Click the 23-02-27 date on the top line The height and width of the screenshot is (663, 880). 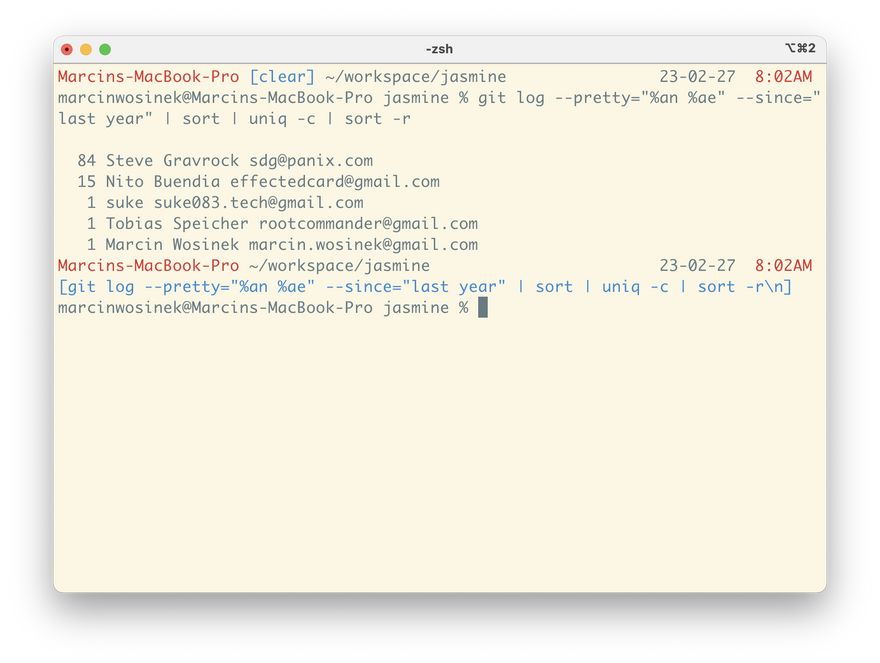tap(697, 77)
